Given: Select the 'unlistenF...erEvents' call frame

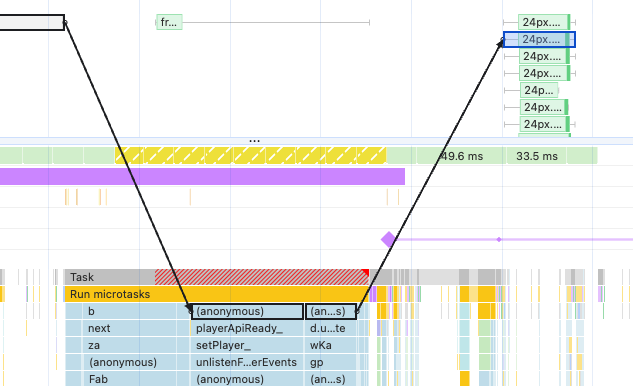Looking at the screenshot, I should click(x=247, y=362).
